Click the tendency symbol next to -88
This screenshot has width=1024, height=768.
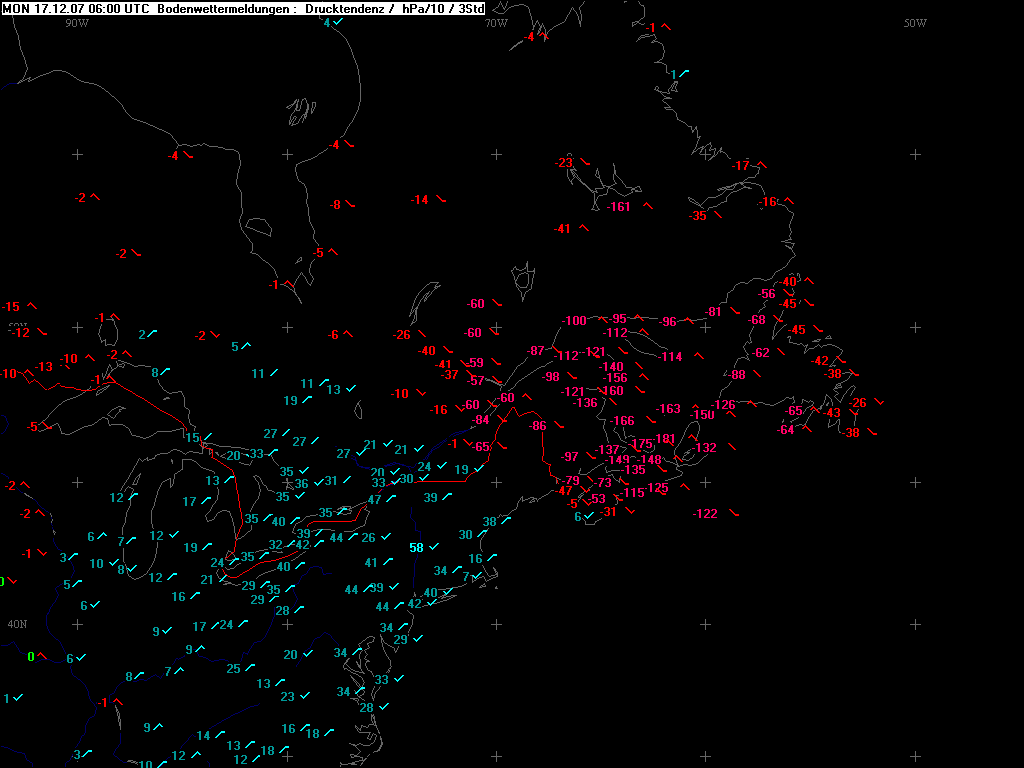point(760,375)
